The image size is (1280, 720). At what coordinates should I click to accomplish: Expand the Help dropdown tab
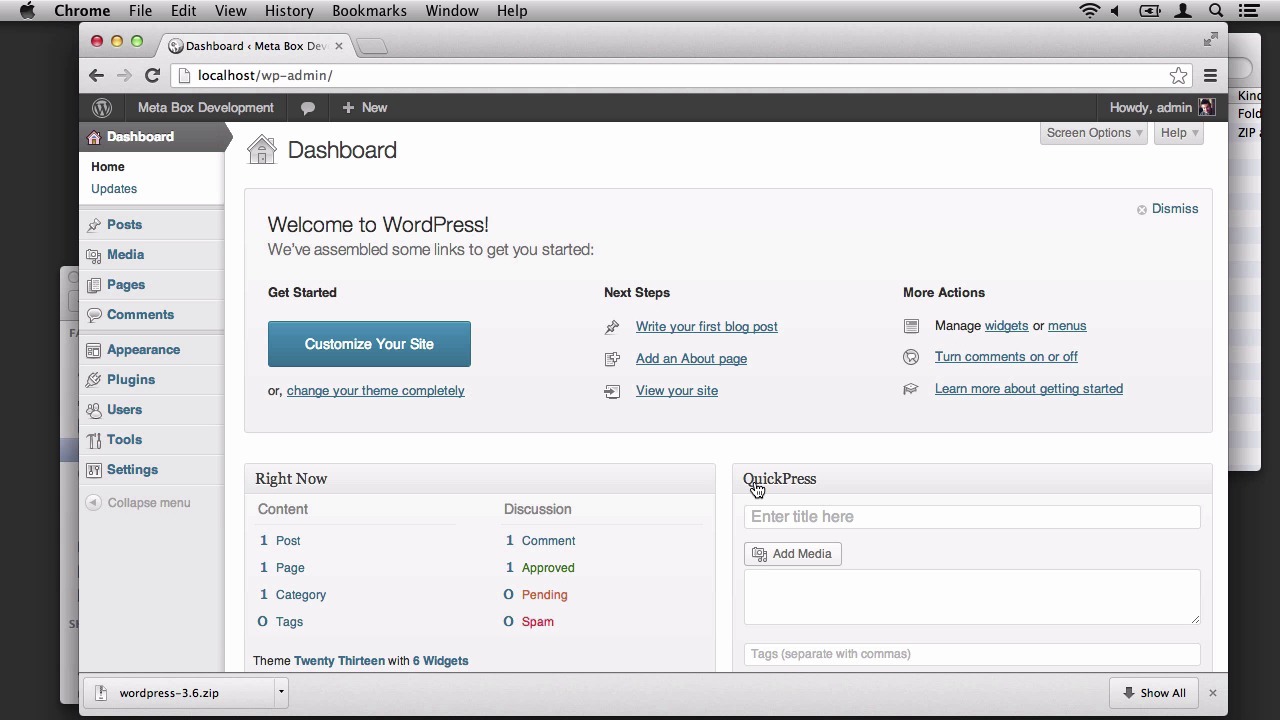click(1179, 133)
